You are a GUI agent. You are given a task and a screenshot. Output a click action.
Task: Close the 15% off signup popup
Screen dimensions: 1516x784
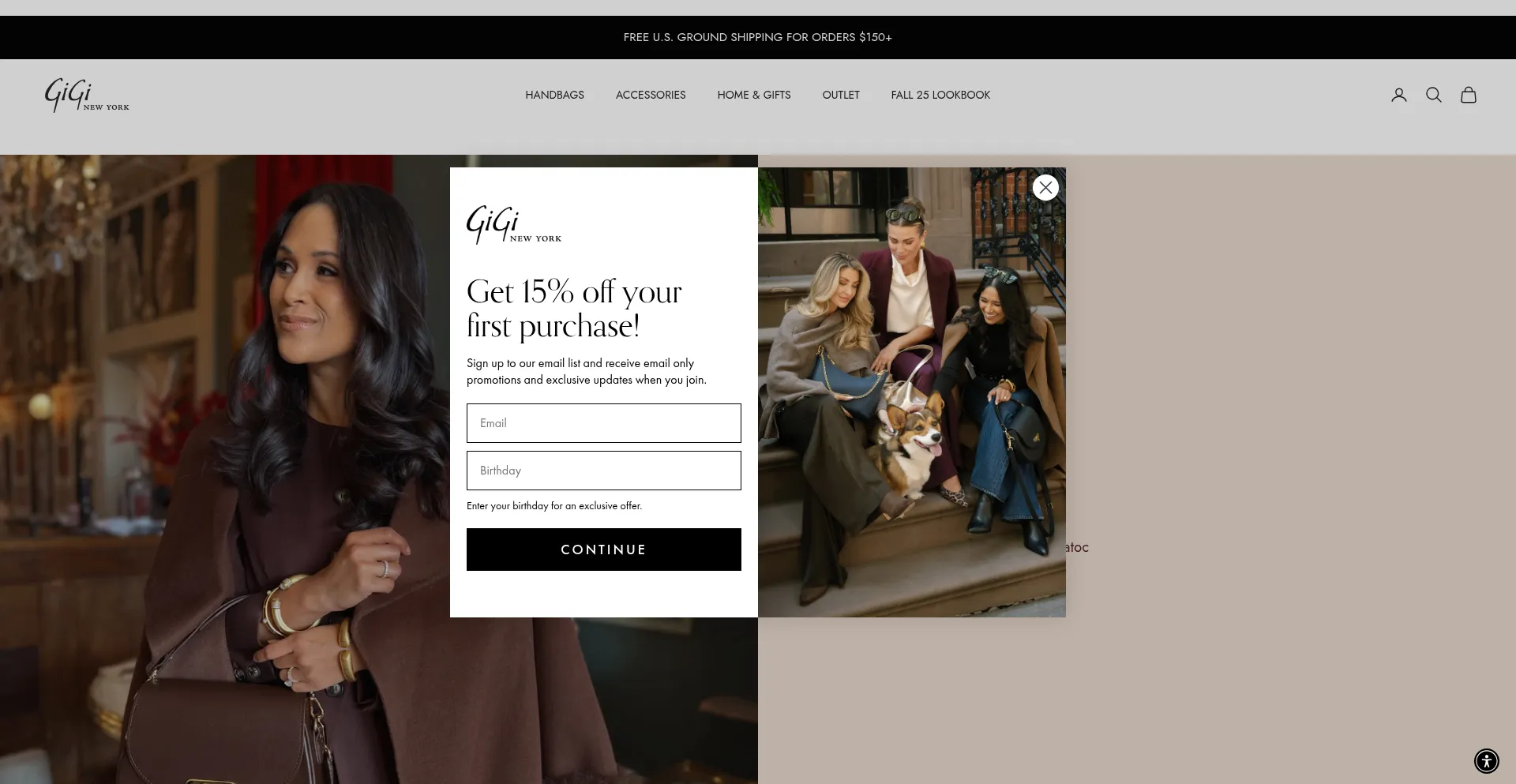tap(1045, 187)
